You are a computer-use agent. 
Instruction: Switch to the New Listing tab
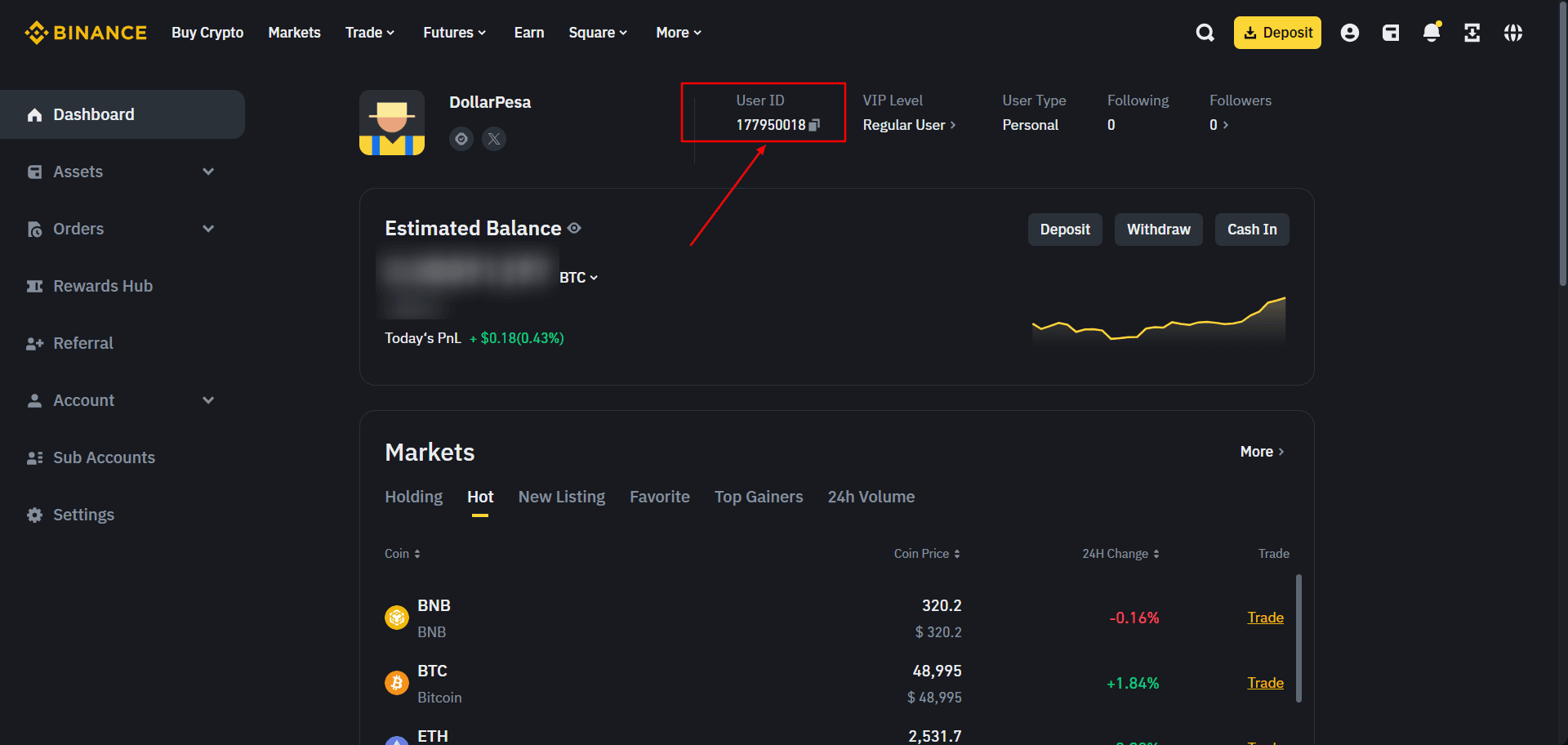point(561,497)
